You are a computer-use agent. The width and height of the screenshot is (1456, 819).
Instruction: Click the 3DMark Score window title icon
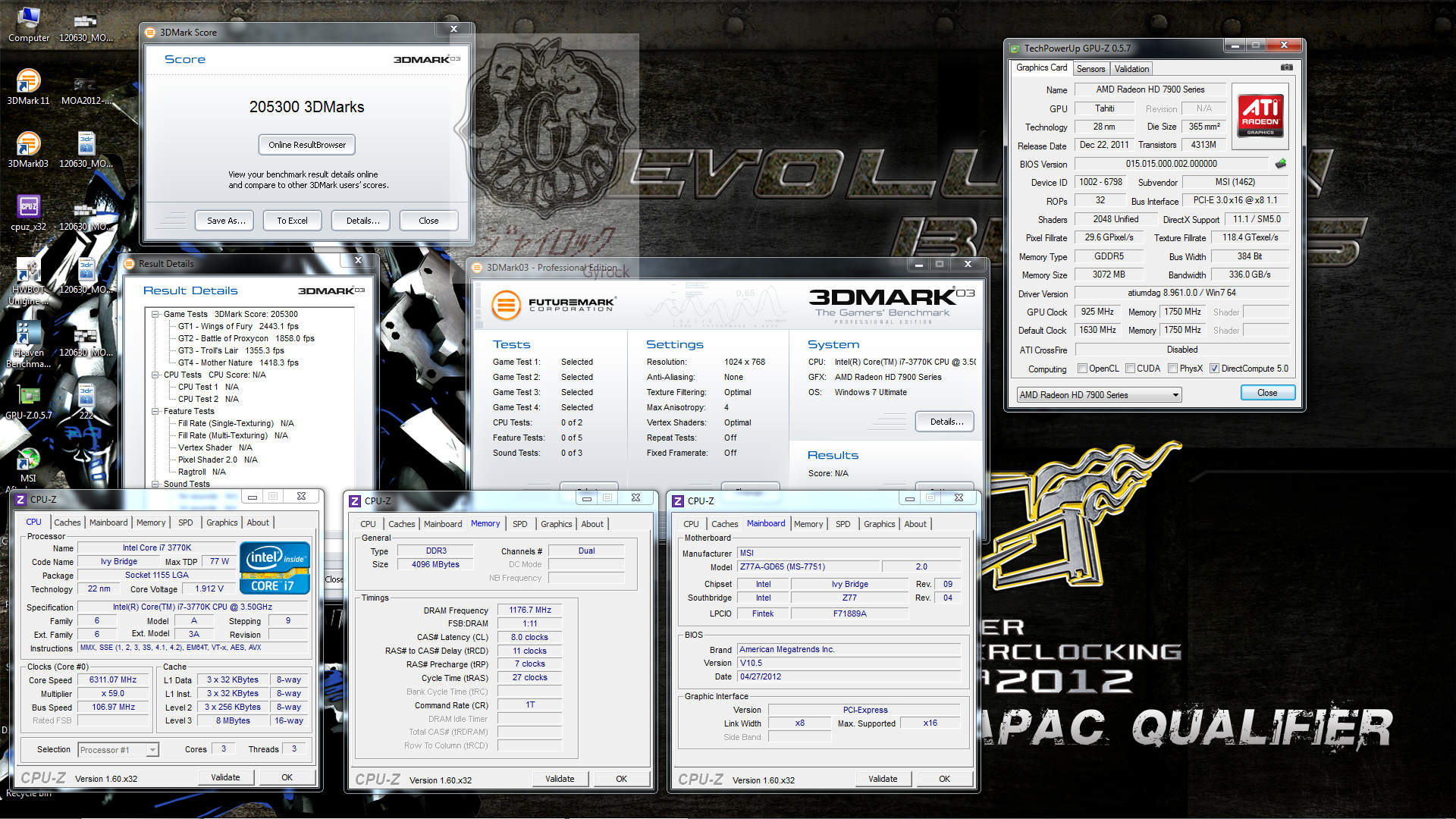point(150,33)
